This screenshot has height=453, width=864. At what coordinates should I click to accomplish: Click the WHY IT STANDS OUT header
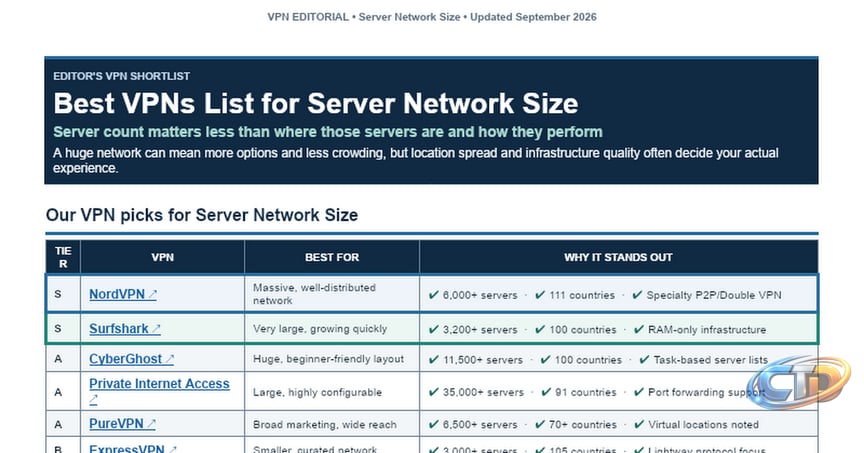[x=618, y=257]
